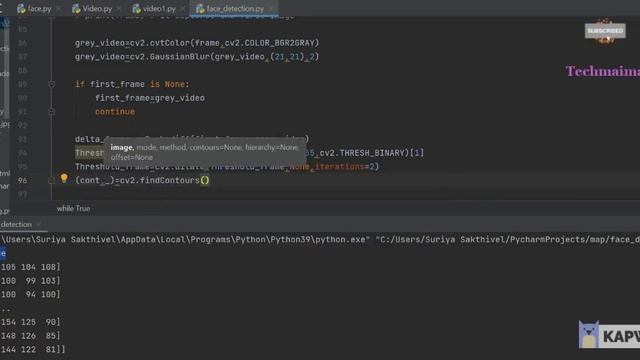
Task: Click the 'continue' keyword
Action: (x=115, y=111)
